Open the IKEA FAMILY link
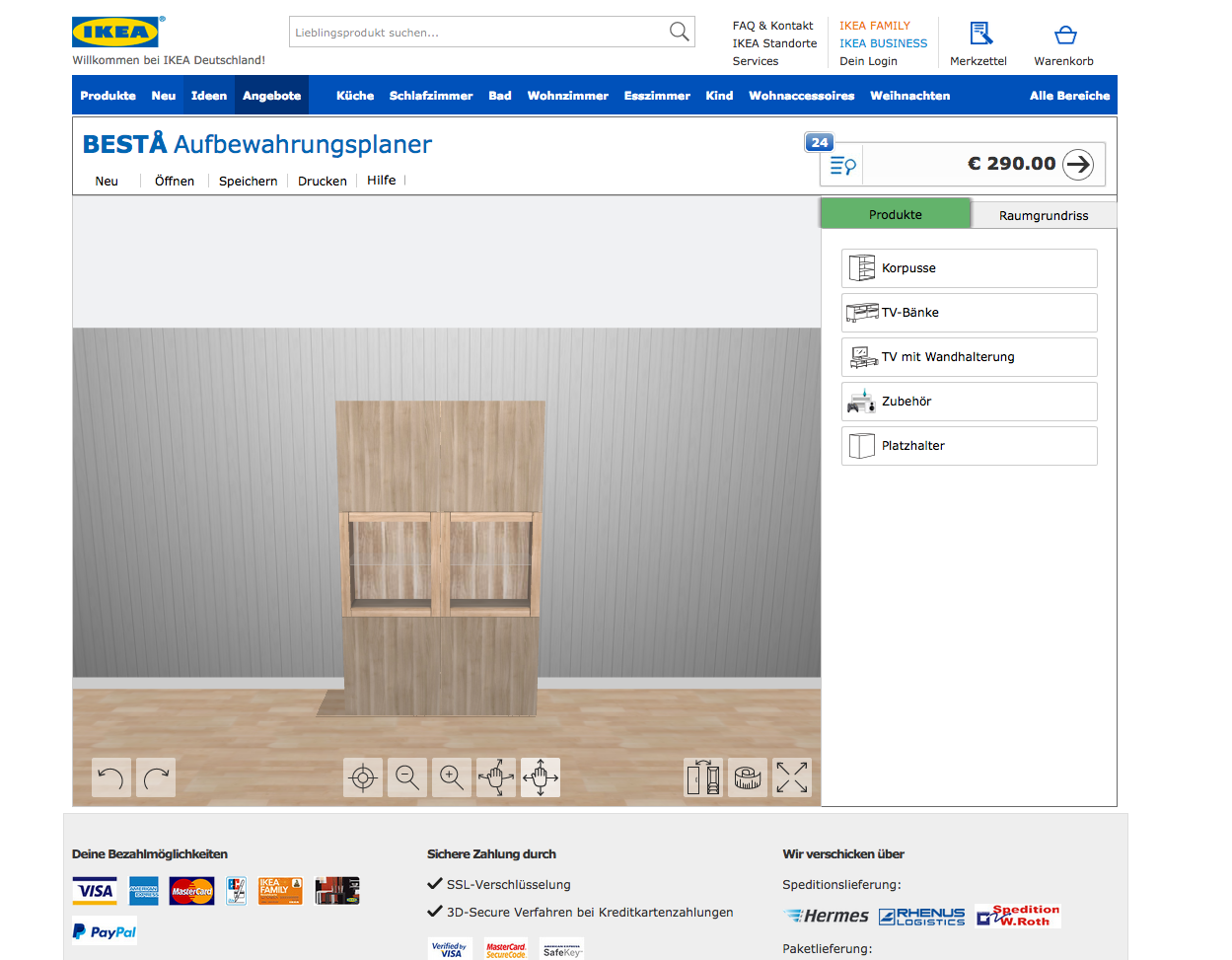This screenshot has width=1232, height=960. (x=875, y=26)
